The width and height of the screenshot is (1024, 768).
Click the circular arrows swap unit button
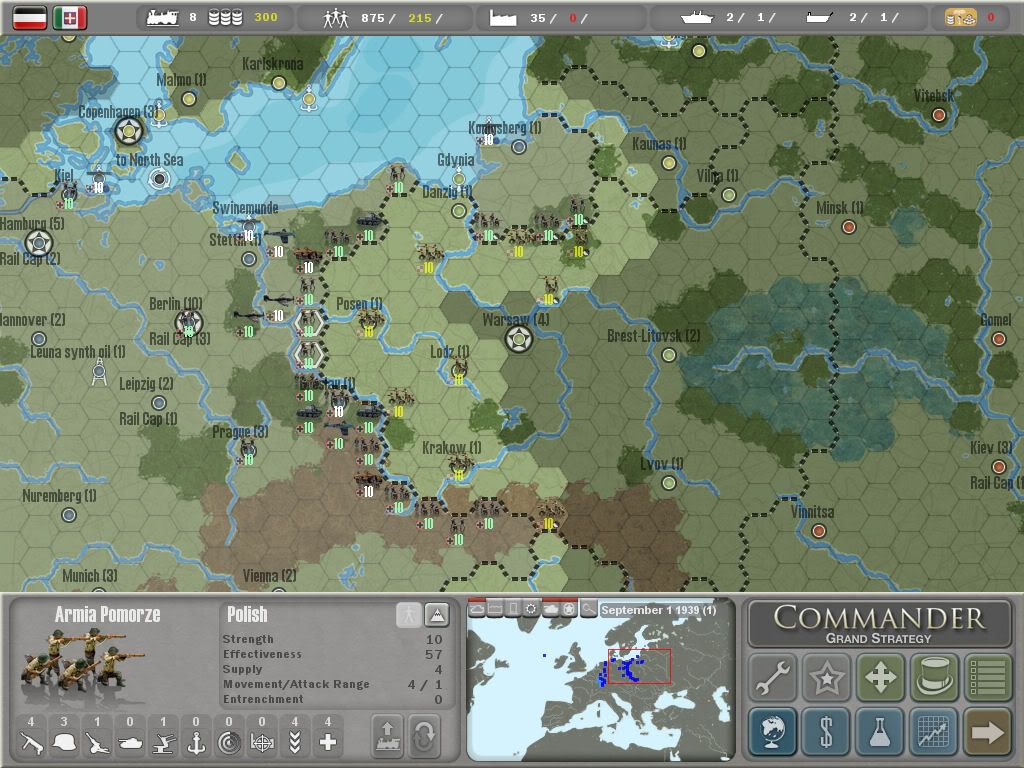click(x=424, y=737)
